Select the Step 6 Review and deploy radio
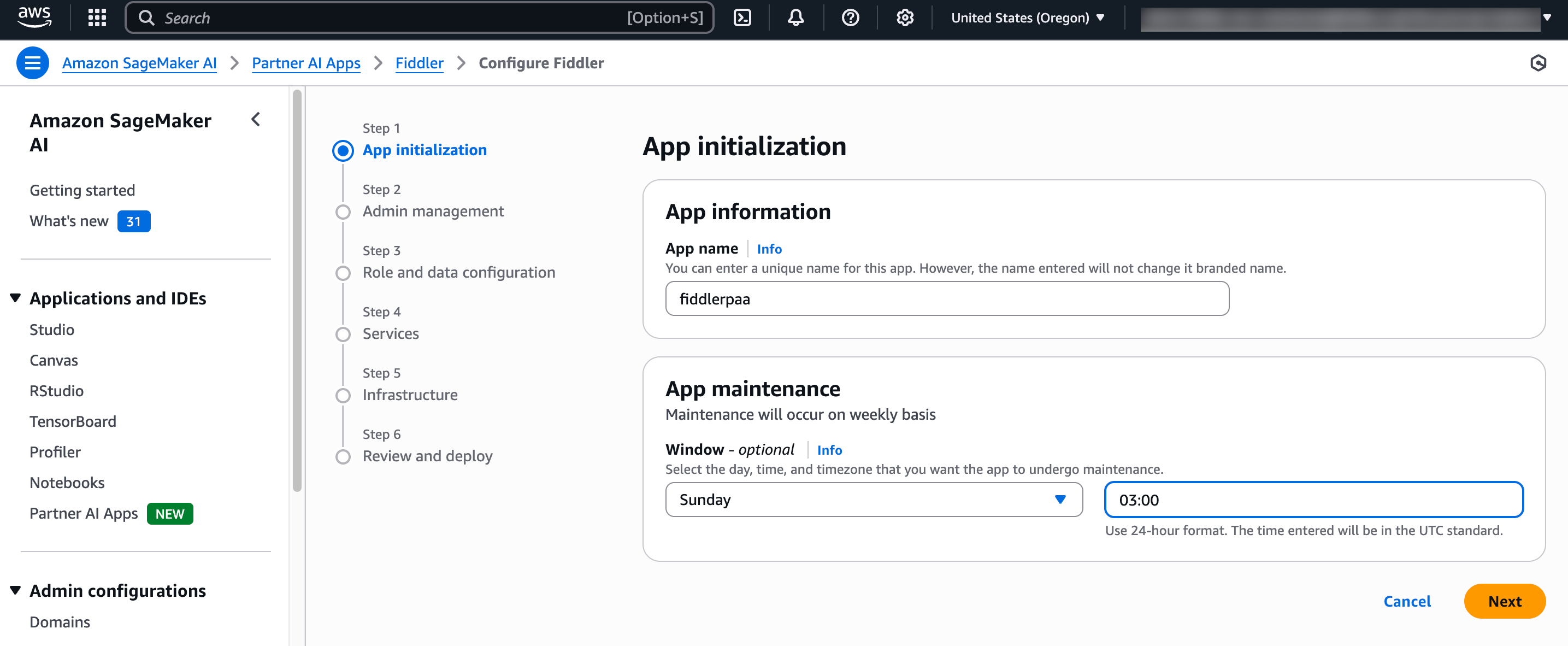1568x646 pixels. tap(343, 457)
